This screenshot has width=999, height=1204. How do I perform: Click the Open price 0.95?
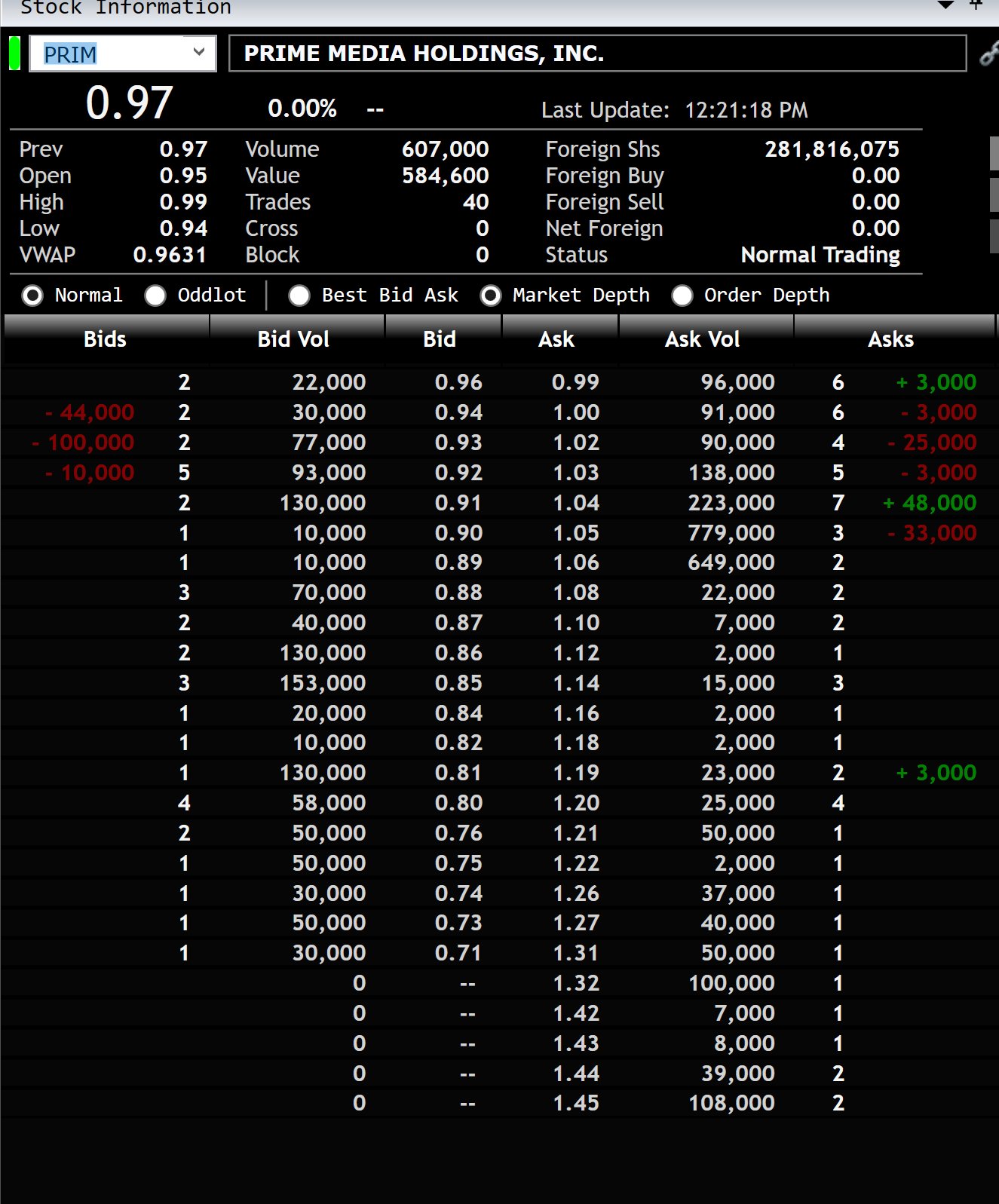tap(183, 176)
